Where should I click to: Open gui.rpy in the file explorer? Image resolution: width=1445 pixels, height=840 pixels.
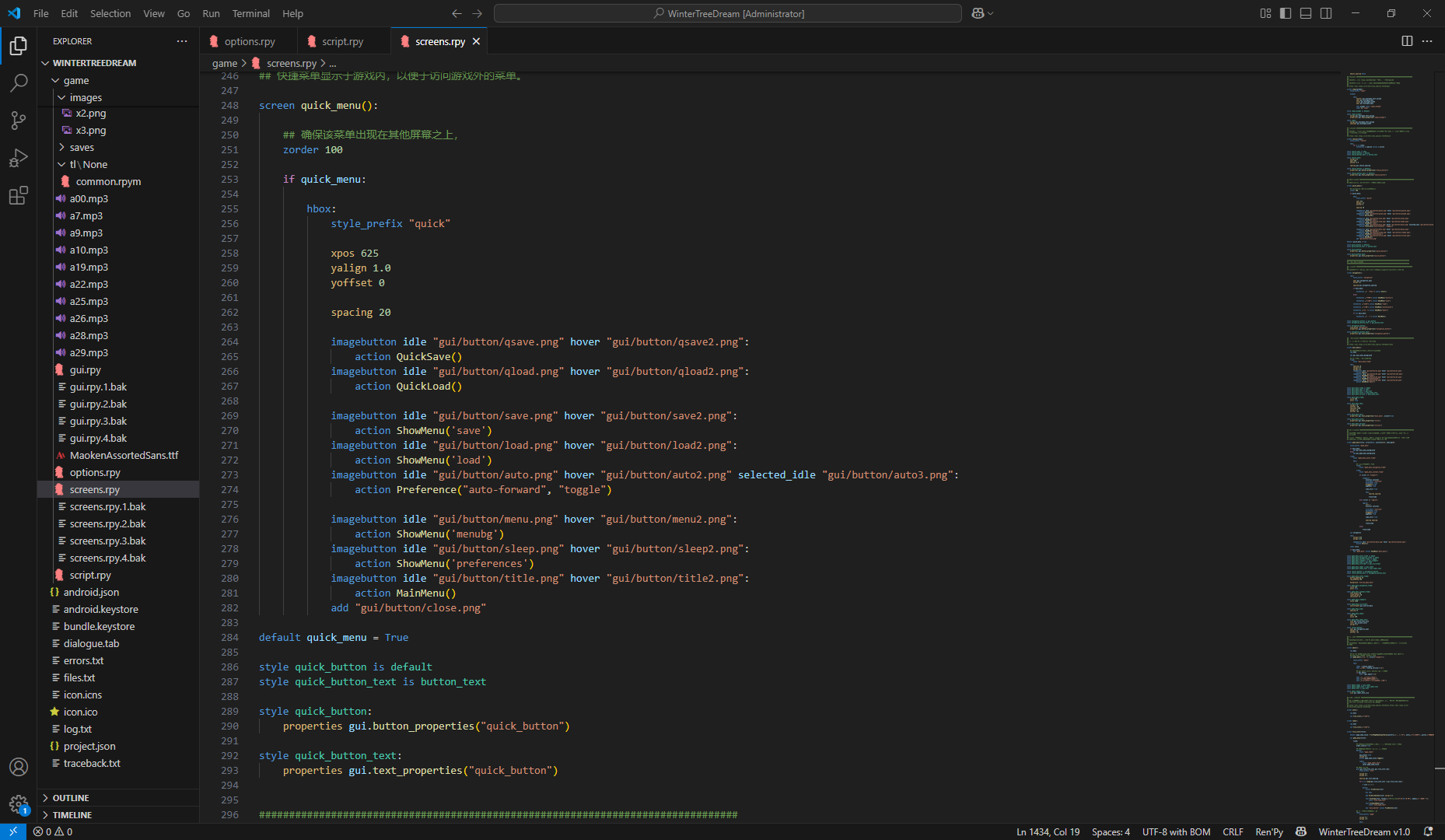point(86,369)
